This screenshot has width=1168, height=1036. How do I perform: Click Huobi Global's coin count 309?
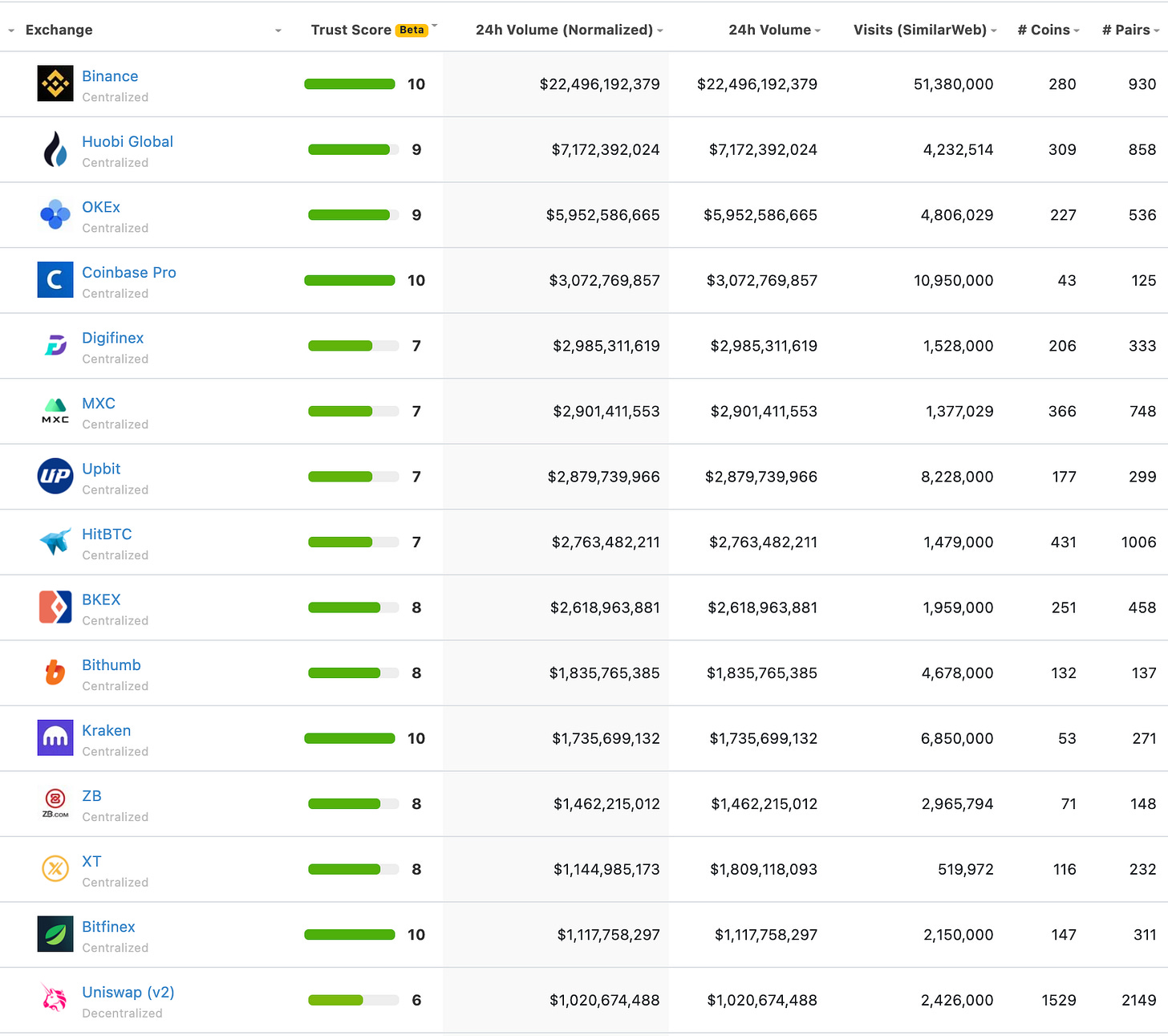[x=1062, y=149]
